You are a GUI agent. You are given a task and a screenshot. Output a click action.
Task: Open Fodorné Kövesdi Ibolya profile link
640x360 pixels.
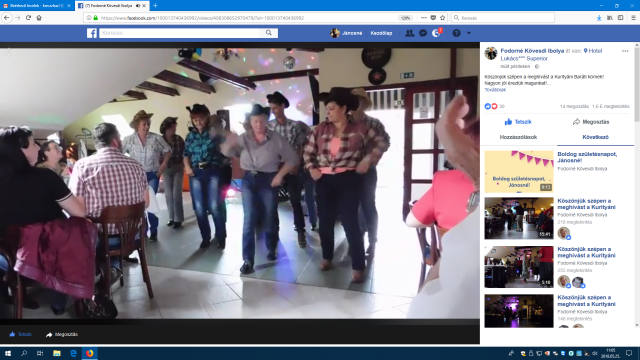[532, 51]
